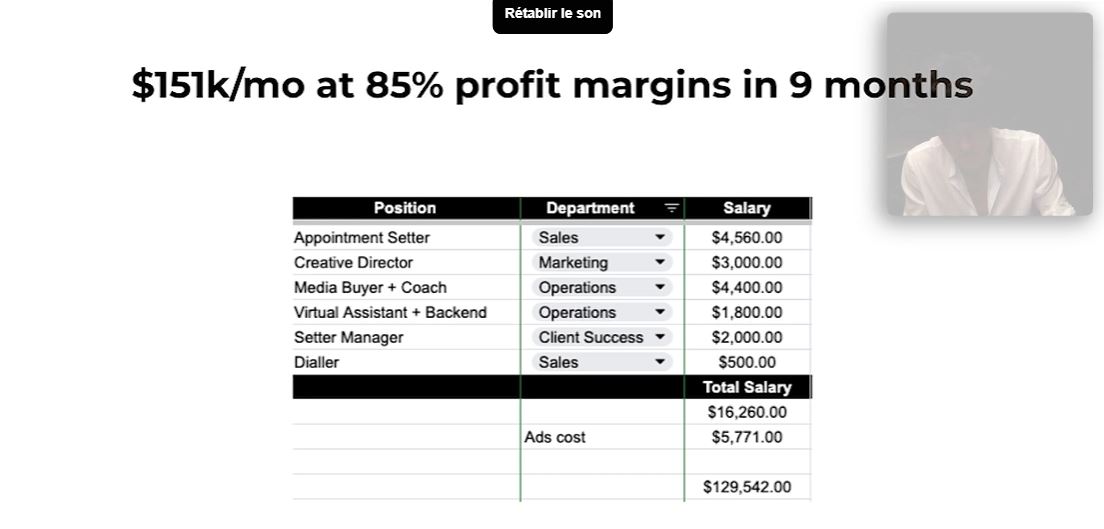1104x529 pixels.
Task: Select the Position column header
Action: pyautogui.click(x=405, y=208)
